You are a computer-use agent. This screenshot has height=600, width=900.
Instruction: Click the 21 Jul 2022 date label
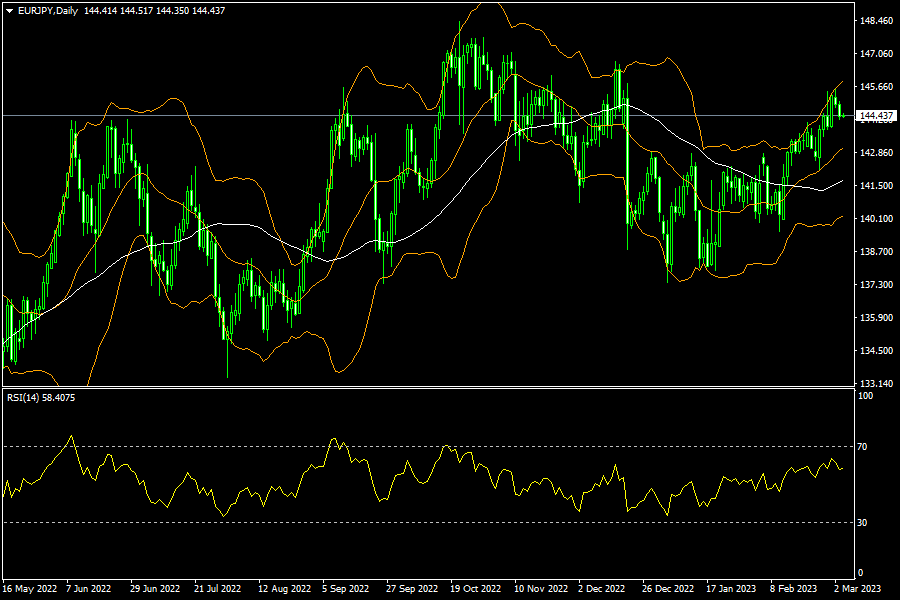(218, 589)
